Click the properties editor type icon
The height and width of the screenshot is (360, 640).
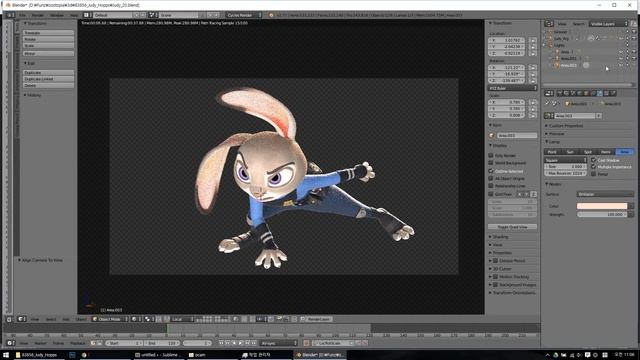(549, 93)
